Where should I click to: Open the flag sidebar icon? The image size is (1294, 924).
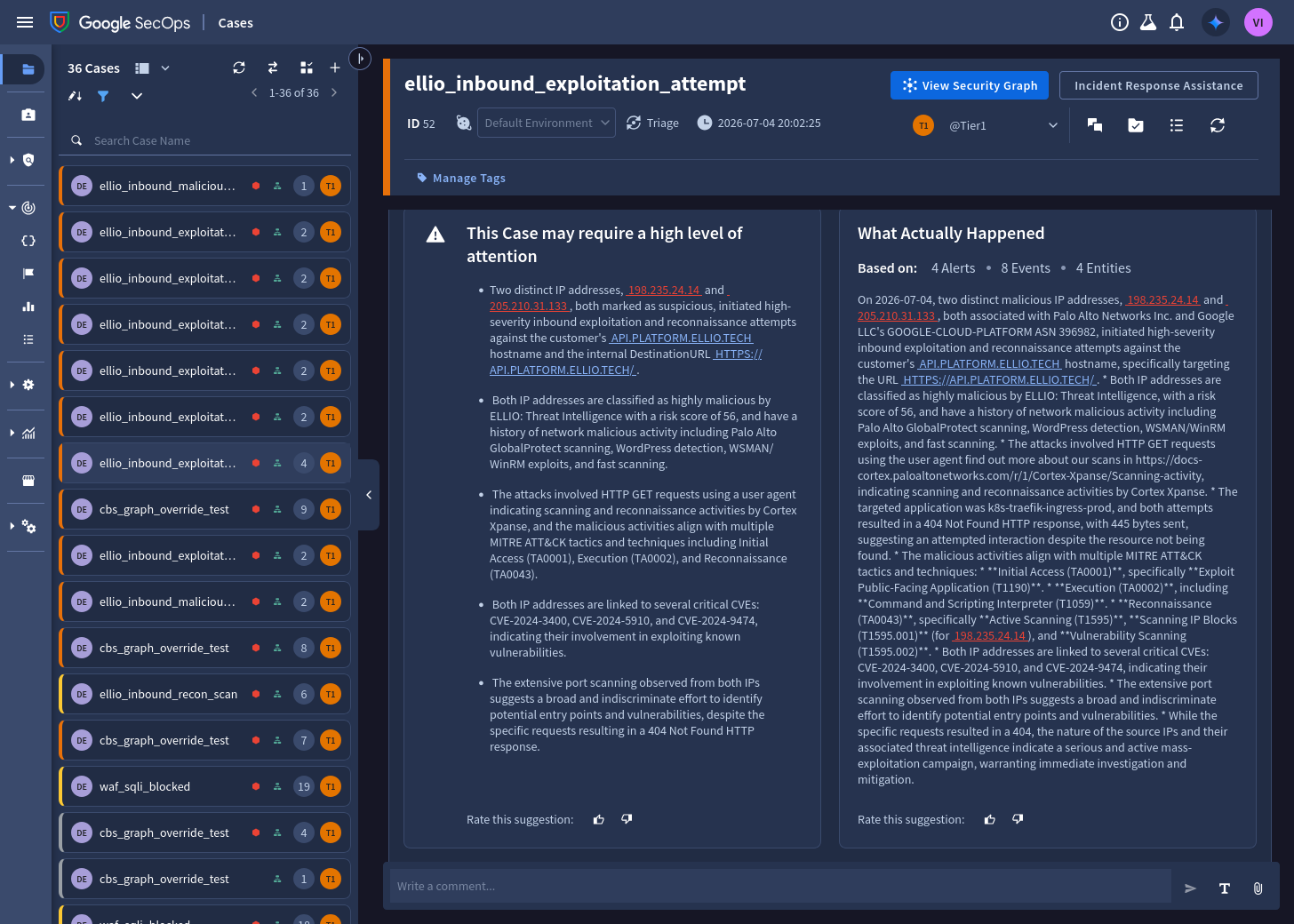point(28,274)
